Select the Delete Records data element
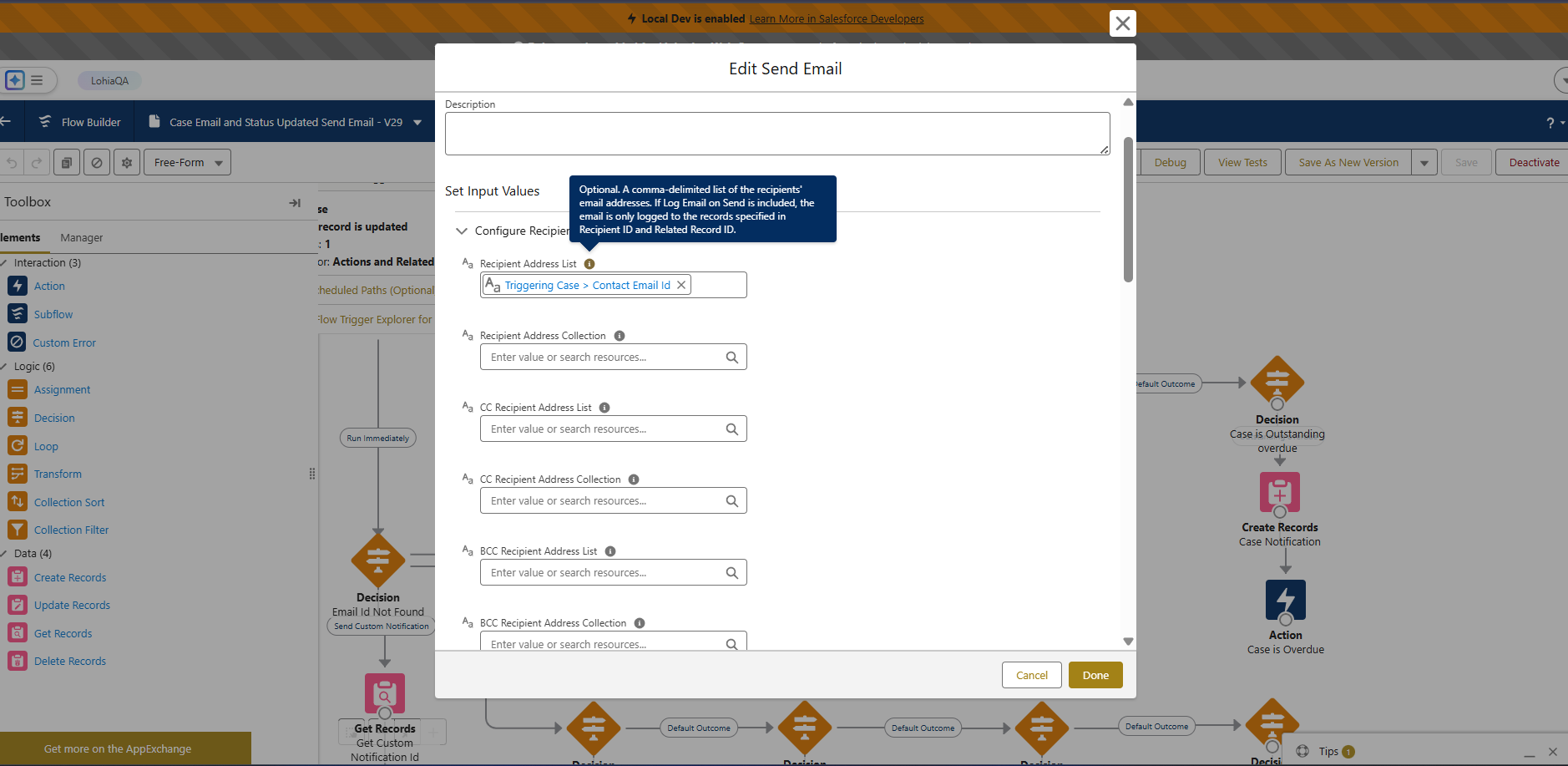The width and height of the screenshot is (1568, 766). click(x=70, y=661)
